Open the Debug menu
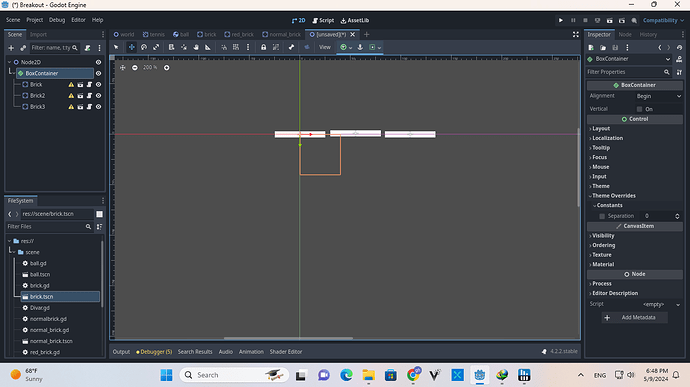The height and width of the screenshot is (387, 690). [x=57, y=20]
